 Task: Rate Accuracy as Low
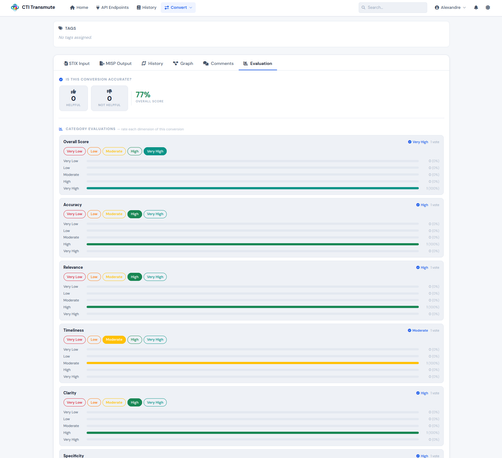pos(94,214)
